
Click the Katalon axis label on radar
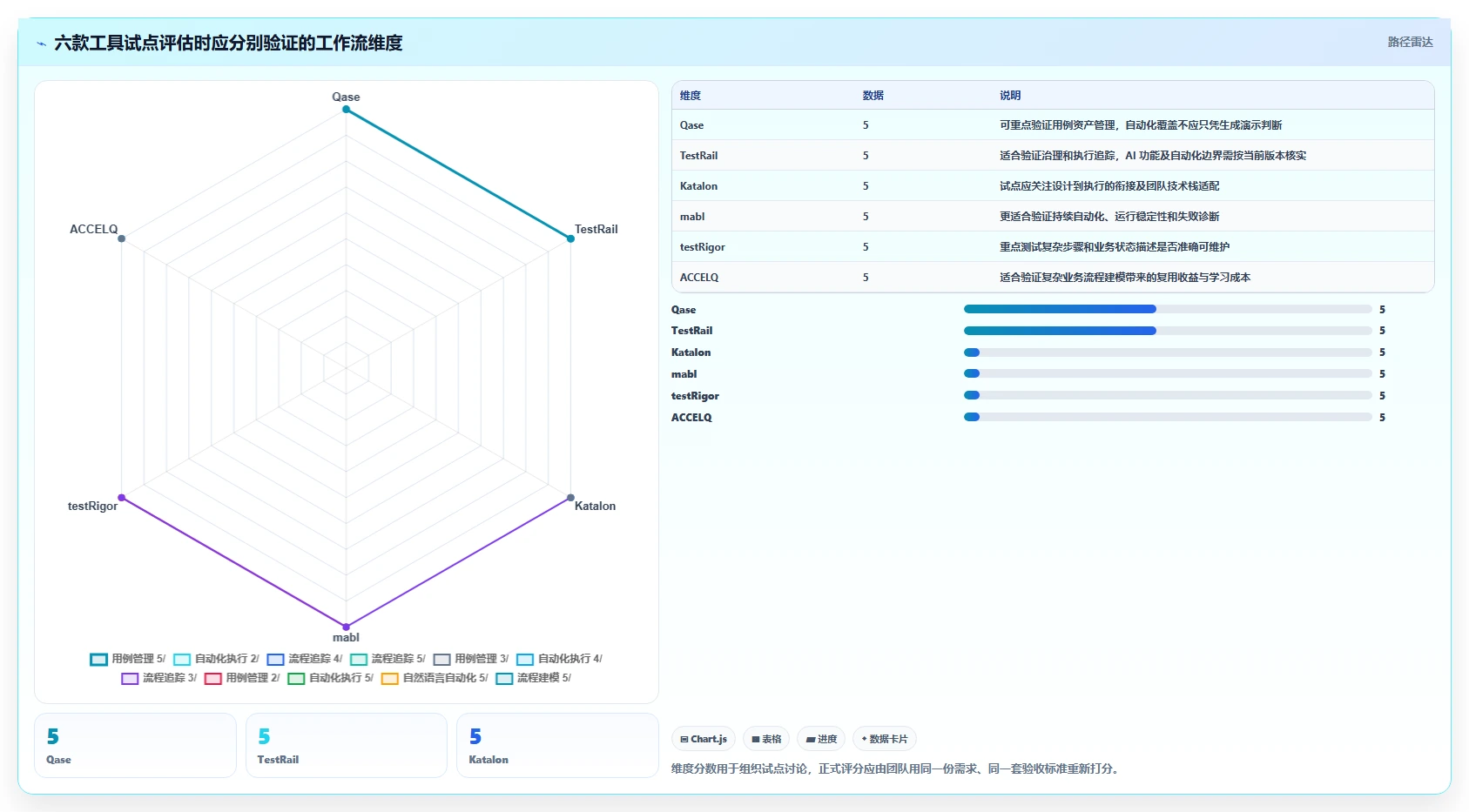(595, 506)
